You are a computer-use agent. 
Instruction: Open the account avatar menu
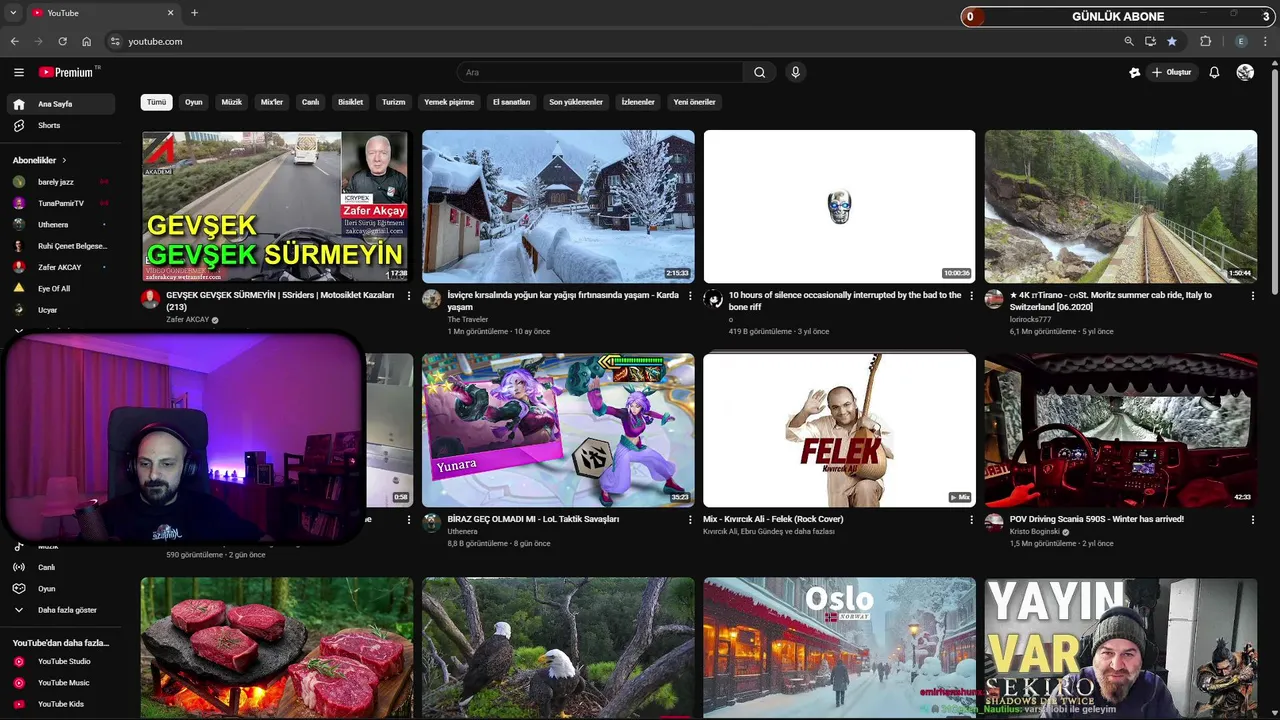(1245, 72)
